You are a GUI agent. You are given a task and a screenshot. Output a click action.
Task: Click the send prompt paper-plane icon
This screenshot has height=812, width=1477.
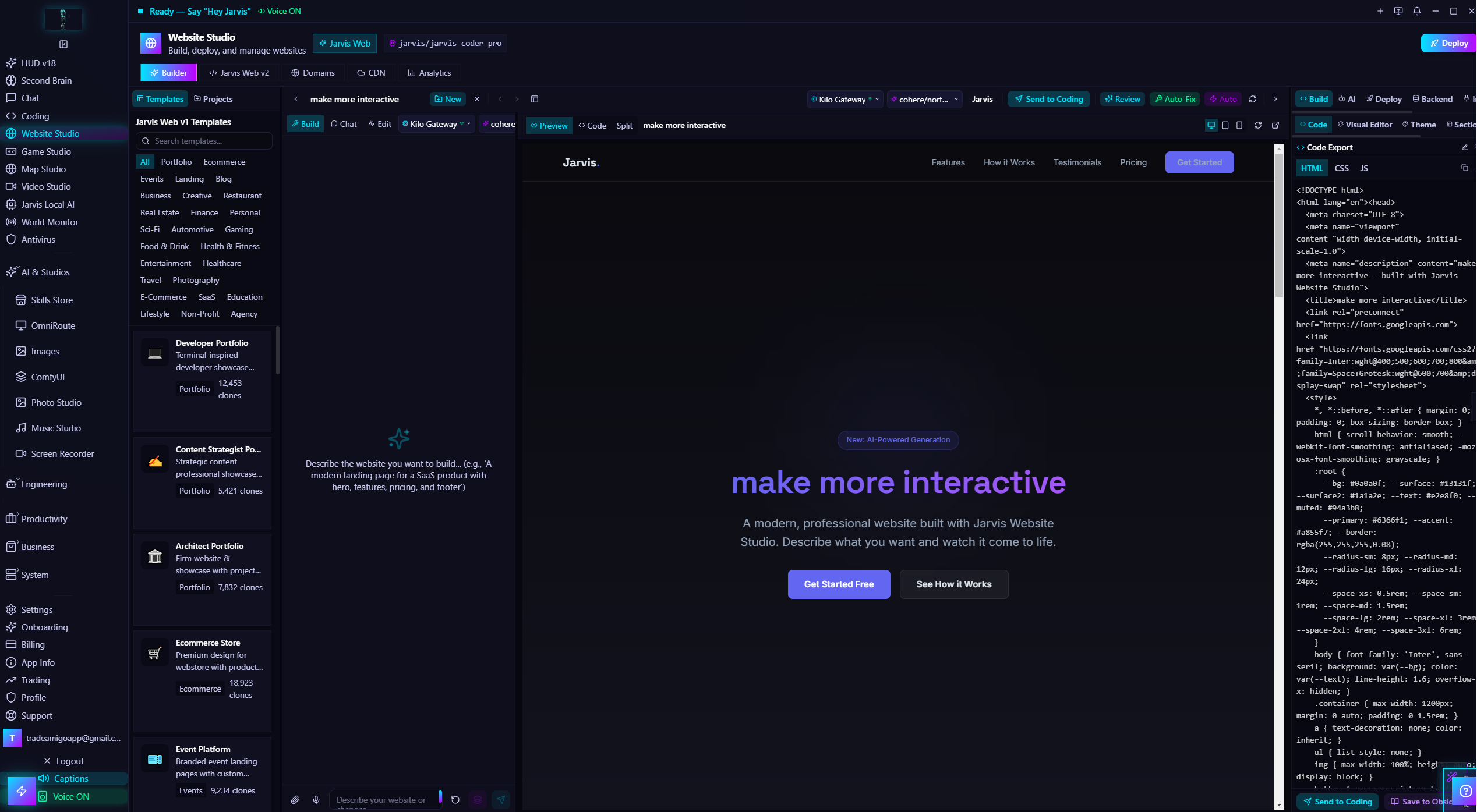[x=501, y=800]
